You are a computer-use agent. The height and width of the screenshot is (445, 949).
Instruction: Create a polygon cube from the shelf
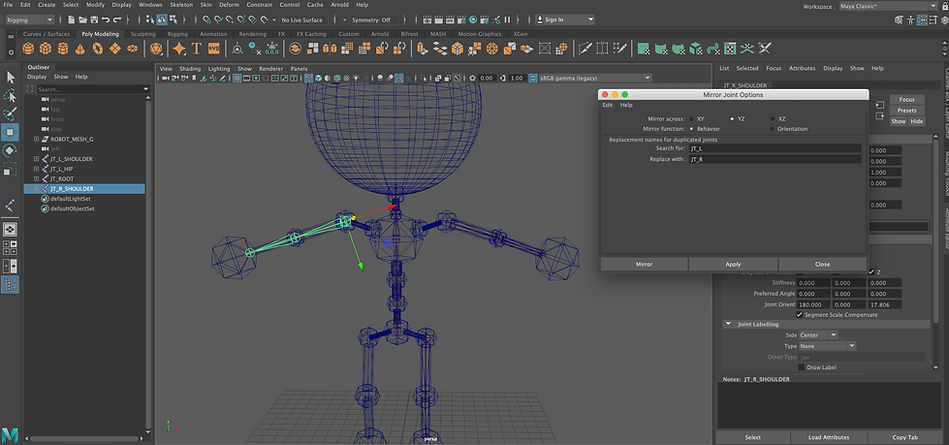(x=45, y=48)
